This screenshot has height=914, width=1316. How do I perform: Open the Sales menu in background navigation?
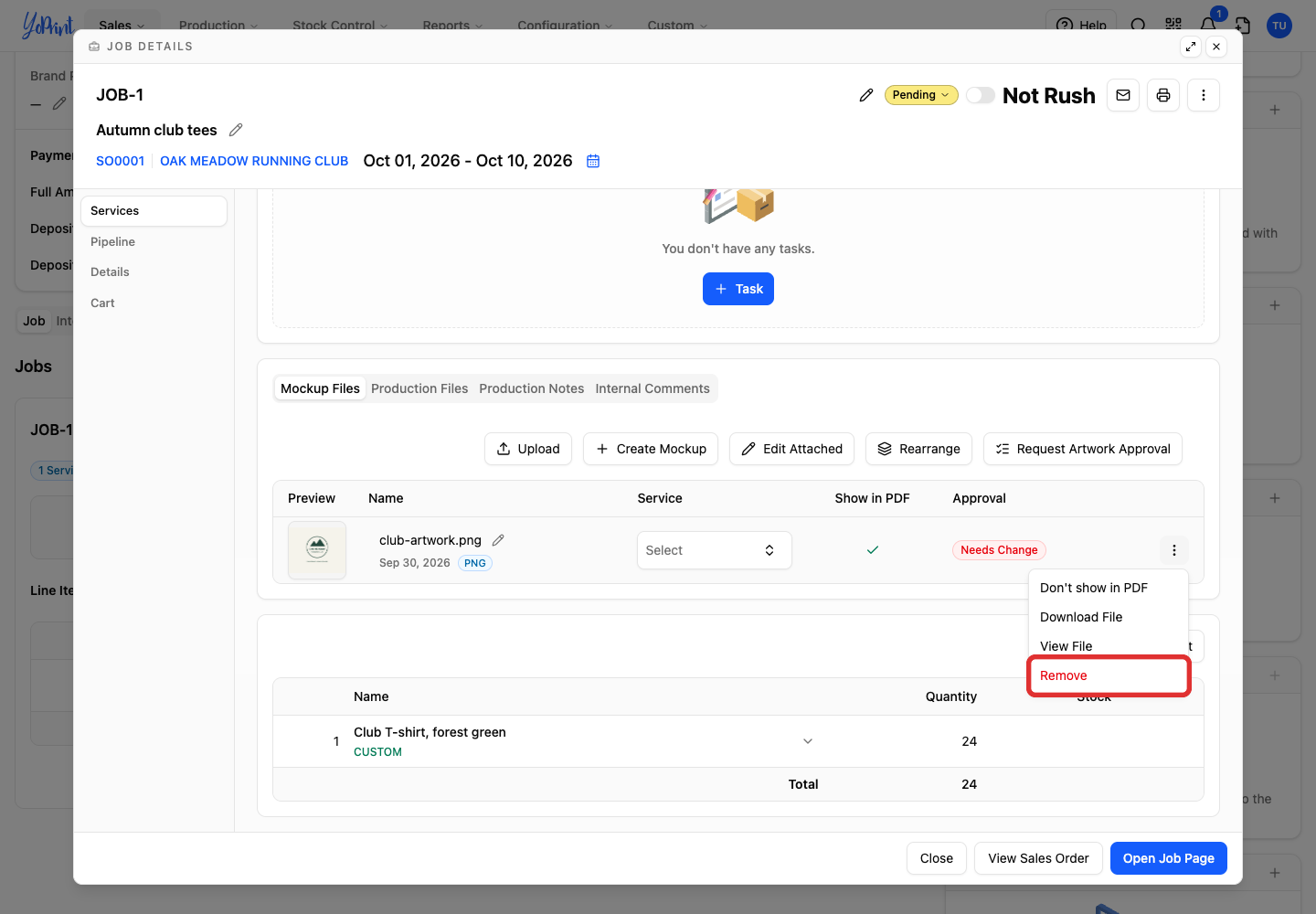[x=122, y=26]
